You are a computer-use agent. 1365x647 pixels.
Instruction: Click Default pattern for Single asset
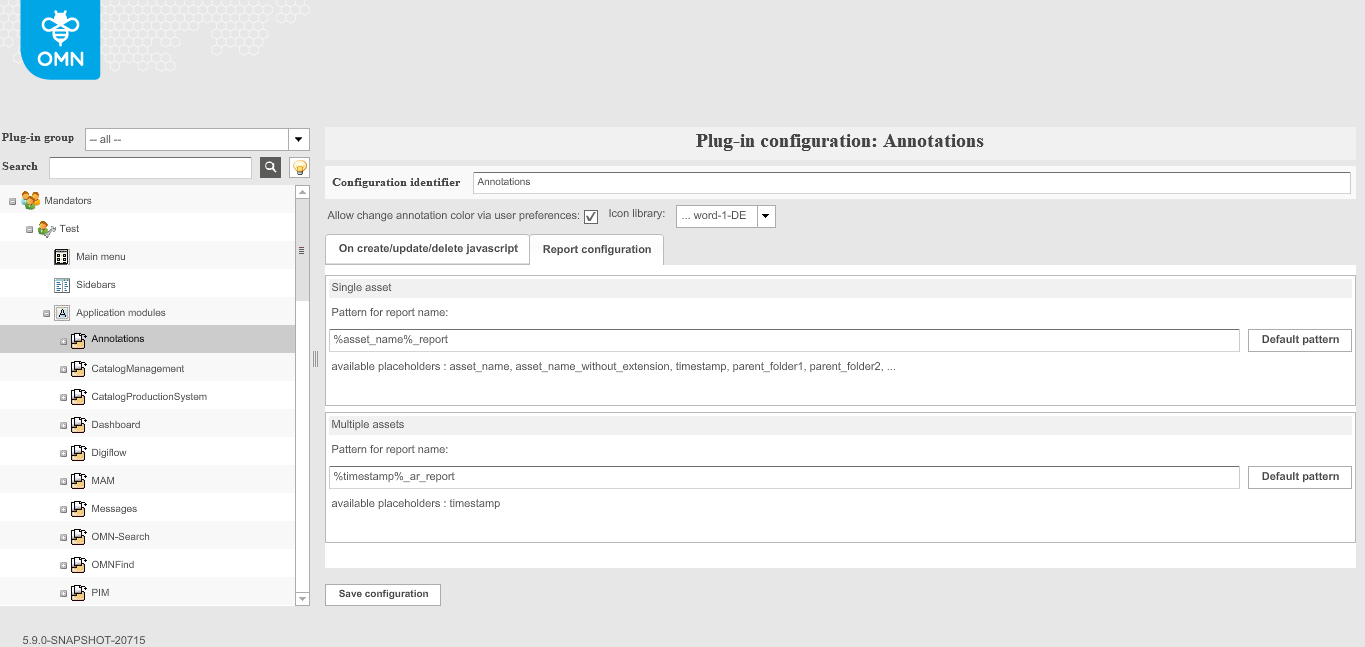pyautogui.click(x=1299, y=340)
